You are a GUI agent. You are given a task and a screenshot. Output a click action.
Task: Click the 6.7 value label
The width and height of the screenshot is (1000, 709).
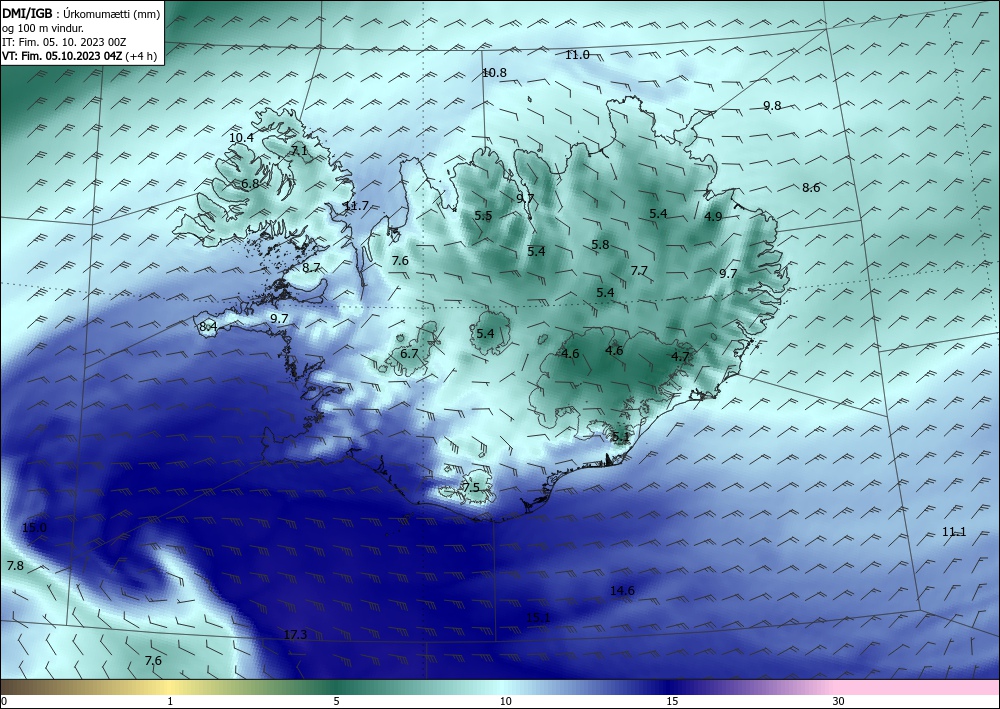pyautogui.click(x=409, y=354)
